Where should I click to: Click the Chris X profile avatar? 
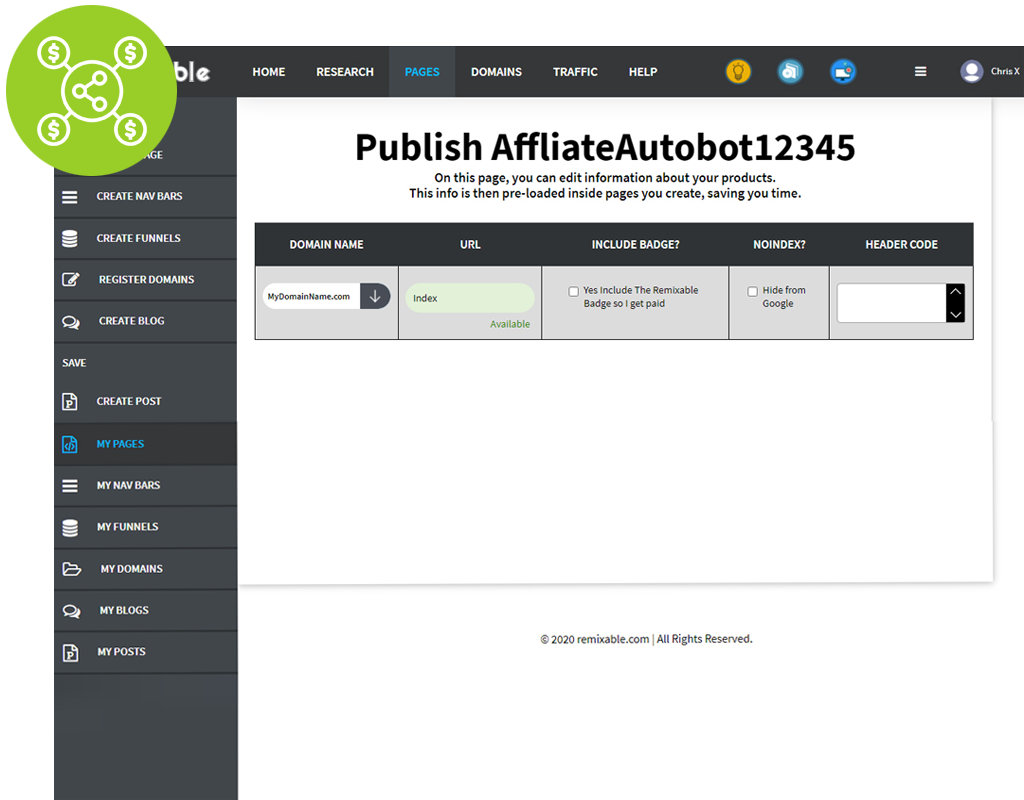point(971,71)
